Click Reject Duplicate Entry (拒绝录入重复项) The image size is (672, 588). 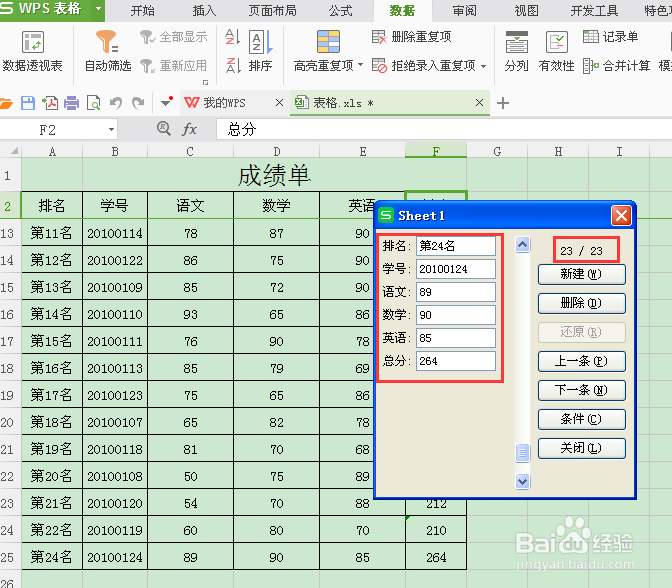[423, 66]
